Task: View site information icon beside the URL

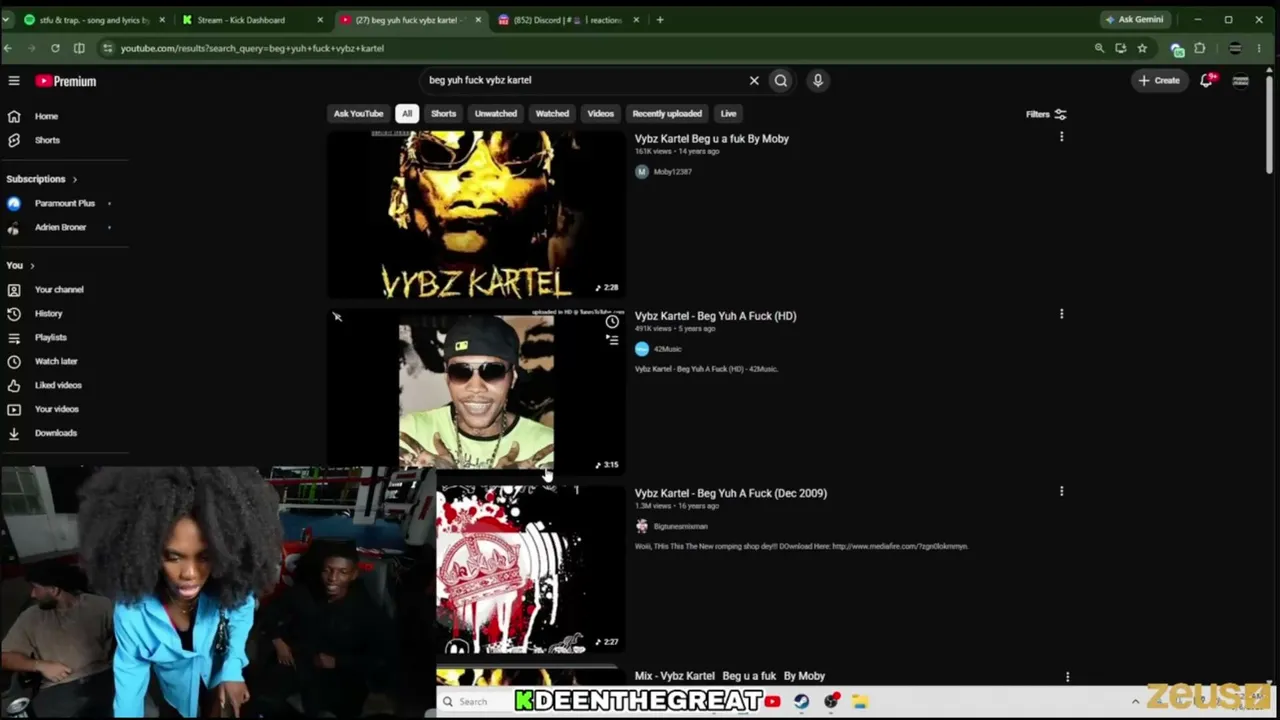Action: [107, 48]
